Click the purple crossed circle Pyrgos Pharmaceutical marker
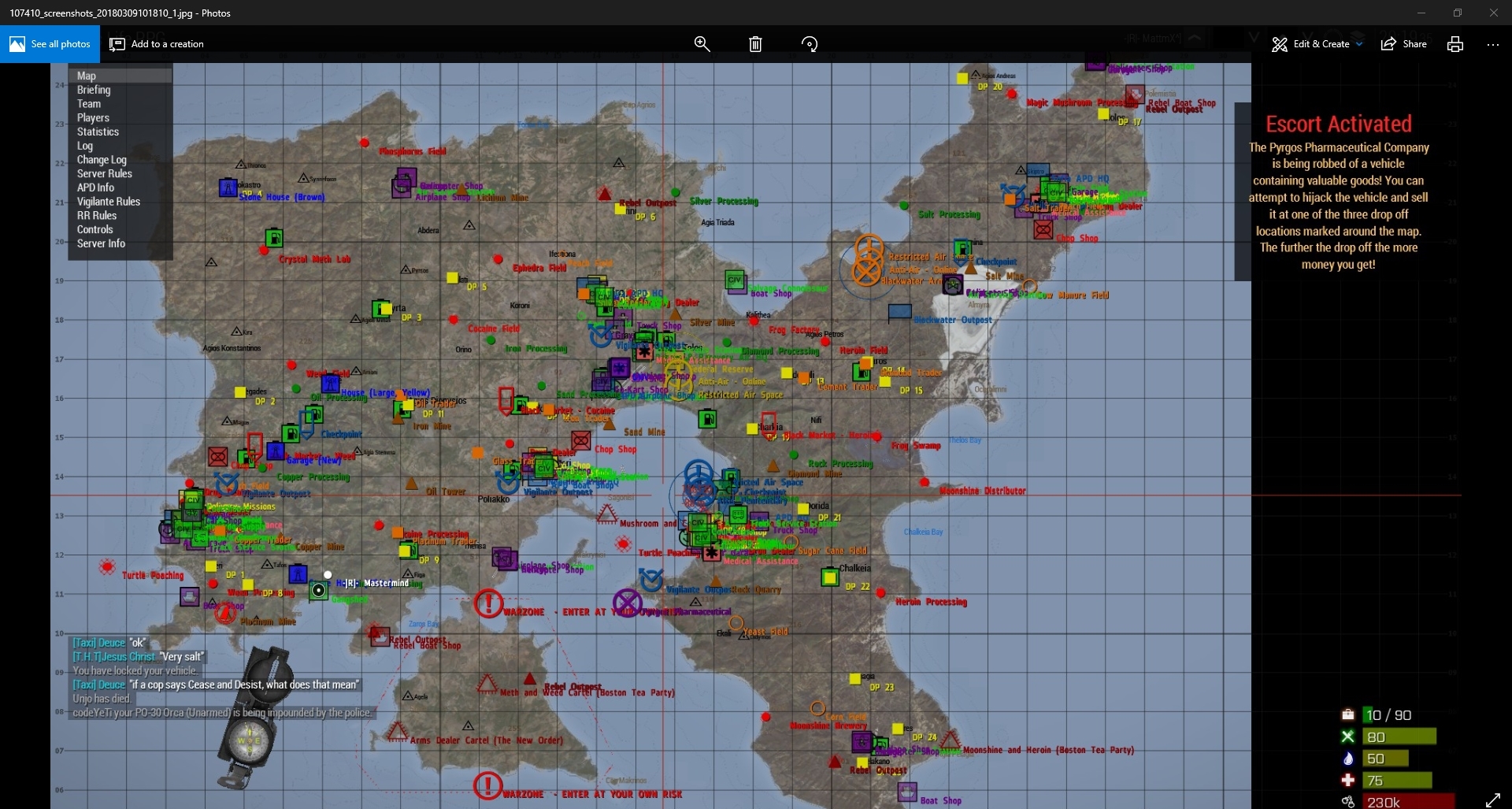Viewport: 1512px width, 809px height. pyautogui.click(x=627, y=603)
